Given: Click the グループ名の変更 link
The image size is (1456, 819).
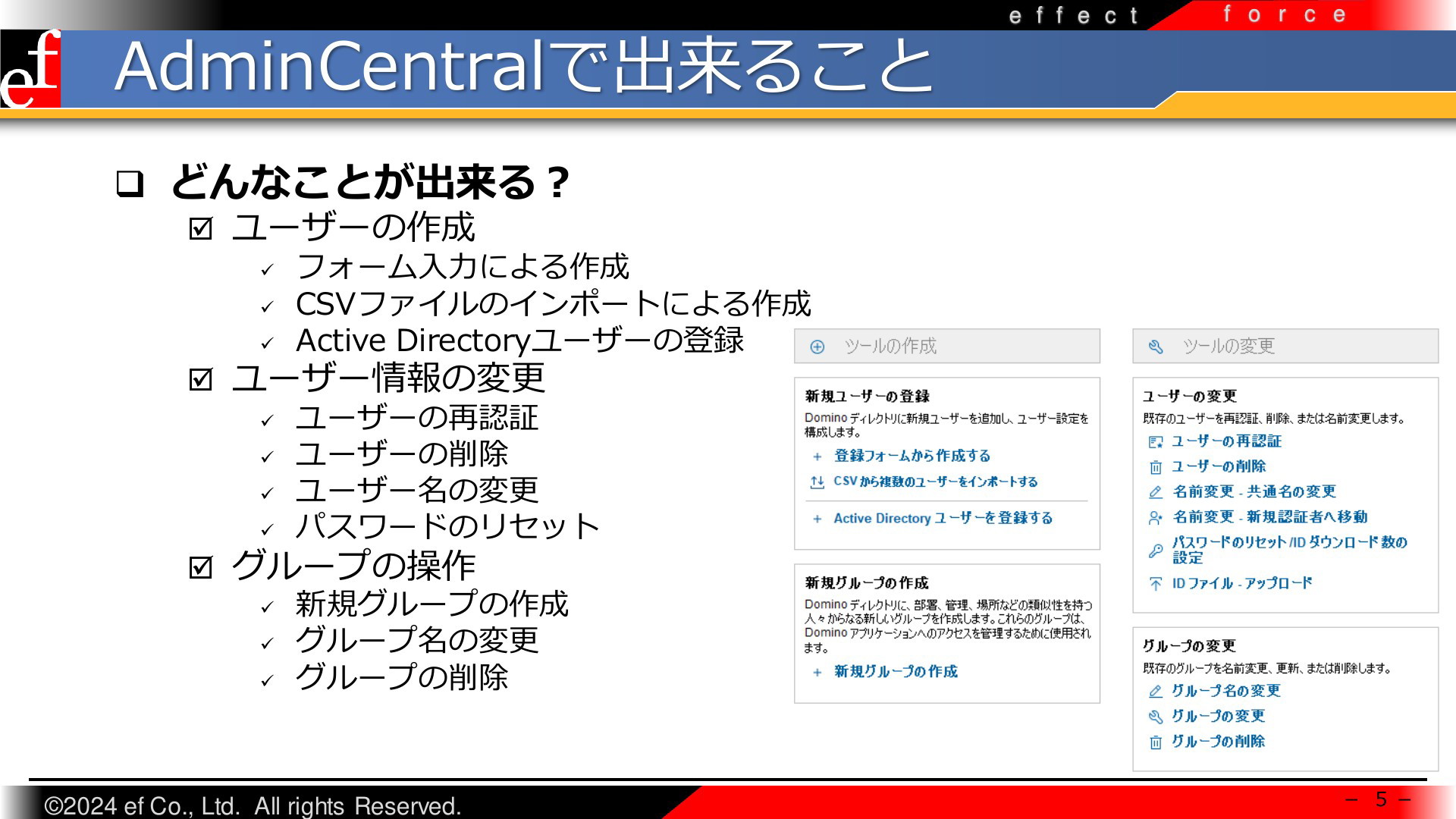Looking at the screenshot, I should (1226, 691).
